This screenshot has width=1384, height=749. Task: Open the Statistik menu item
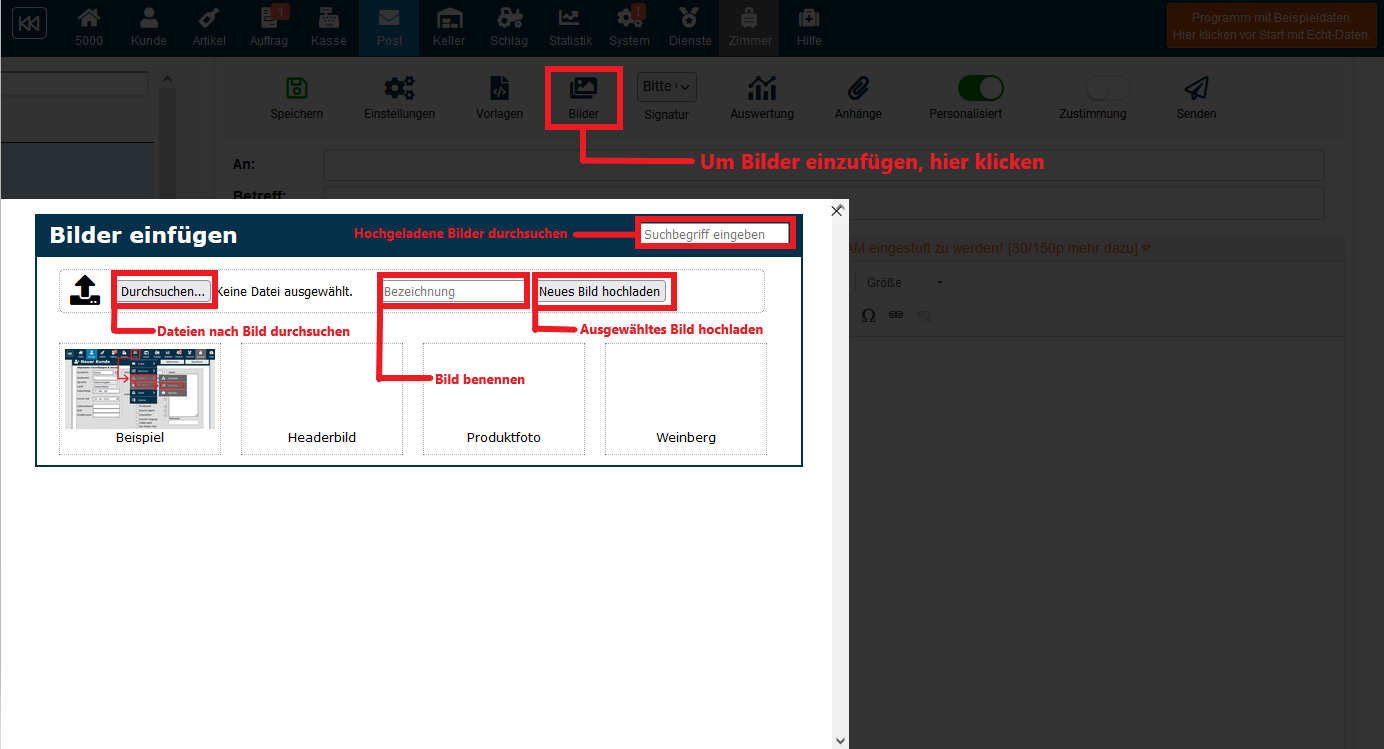[x=570, y=27]
